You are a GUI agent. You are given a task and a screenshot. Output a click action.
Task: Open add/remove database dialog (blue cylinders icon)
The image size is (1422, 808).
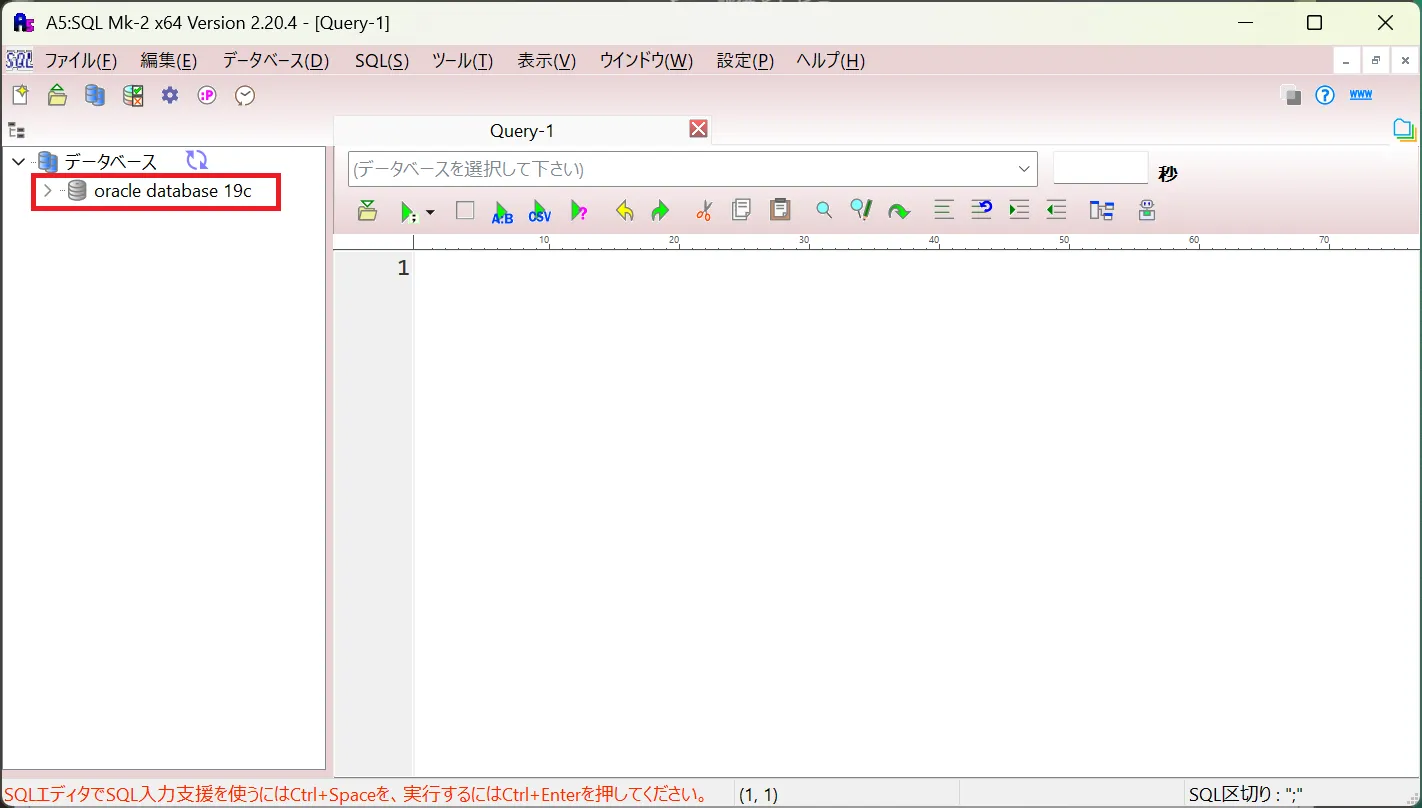click(95, 95)
